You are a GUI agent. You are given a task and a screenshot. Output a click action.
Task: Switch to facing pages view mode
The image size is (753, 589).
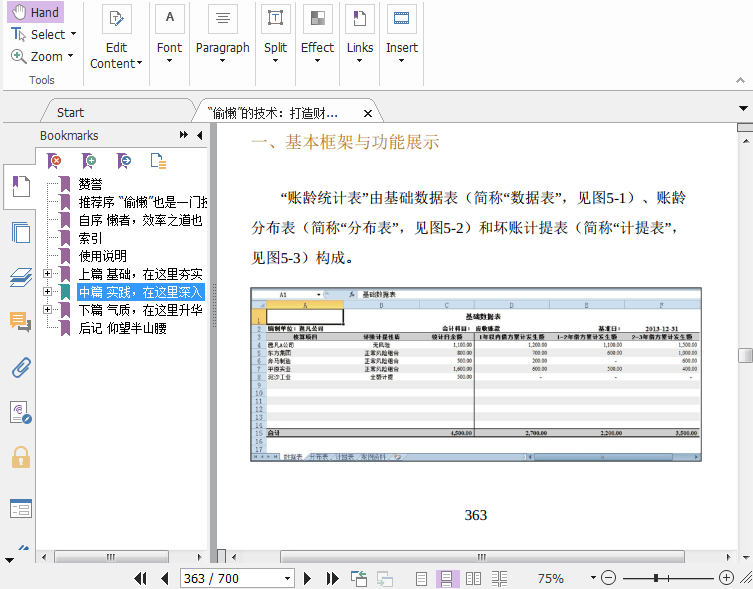point(473,578)
